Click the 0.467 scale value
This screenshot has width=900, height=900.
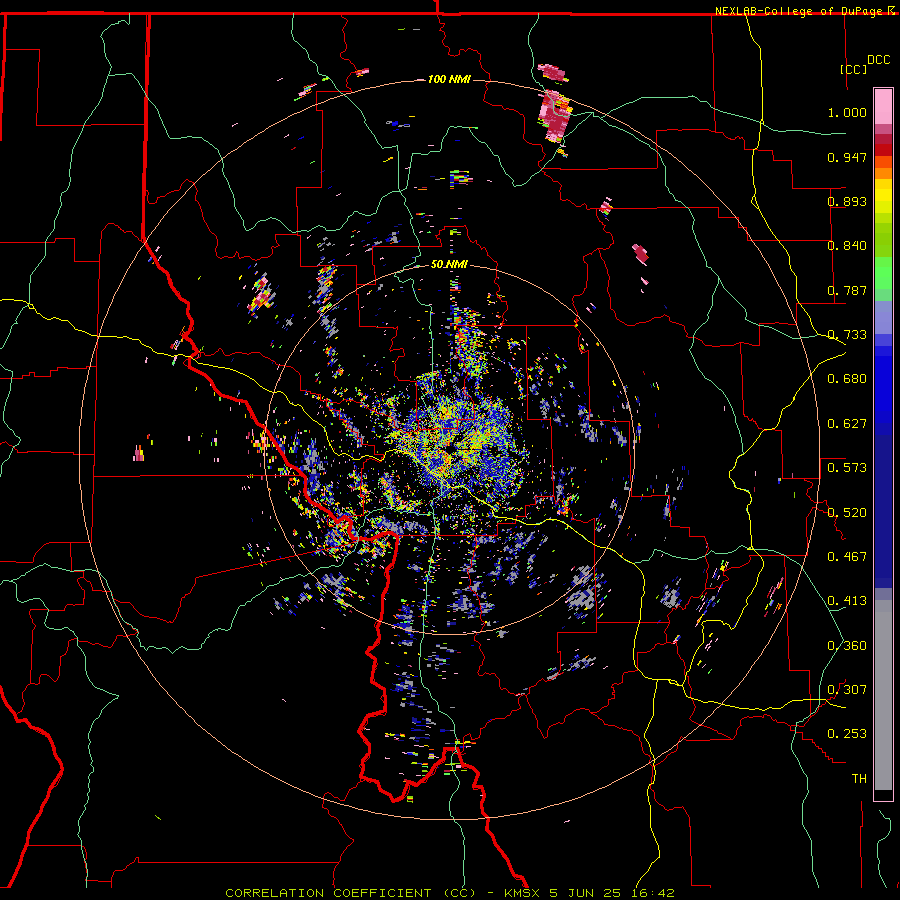[847, 557]
